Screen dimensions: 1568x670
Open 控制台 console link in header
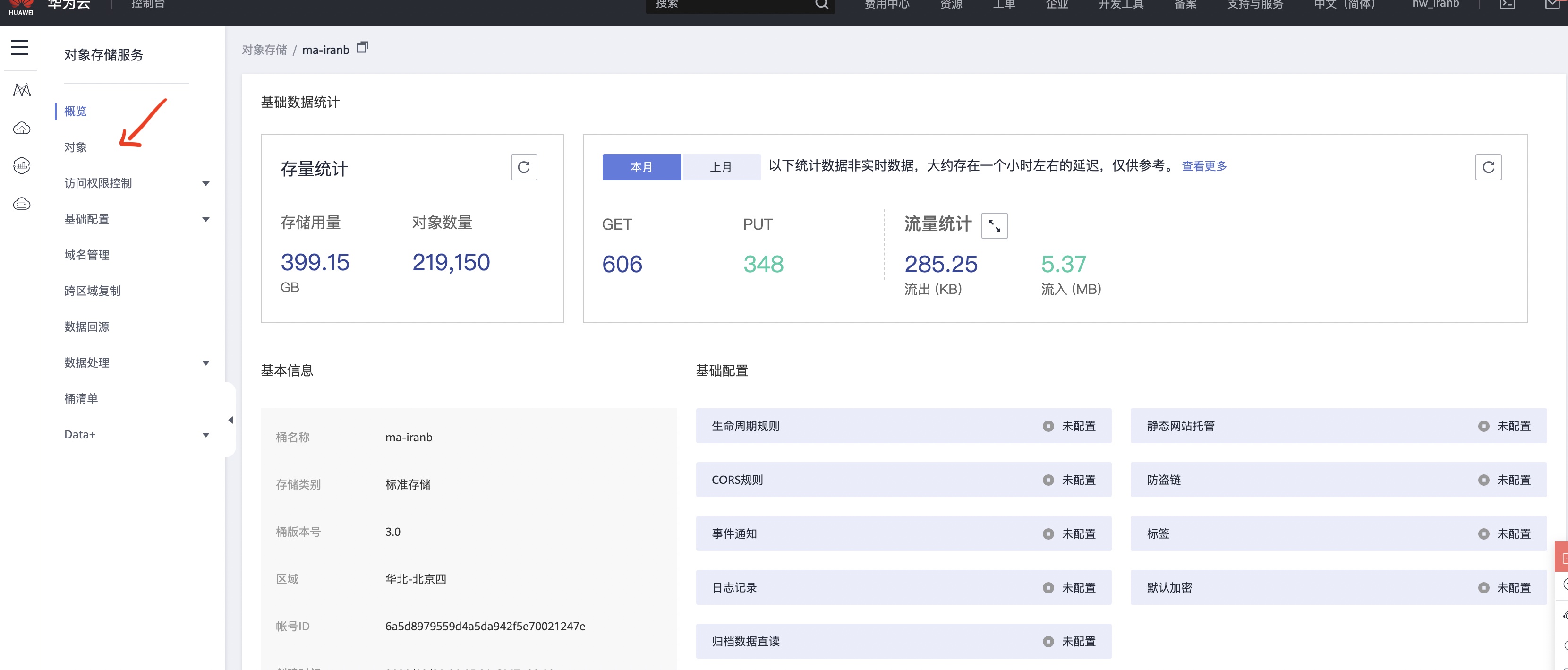tap(148, 4)
